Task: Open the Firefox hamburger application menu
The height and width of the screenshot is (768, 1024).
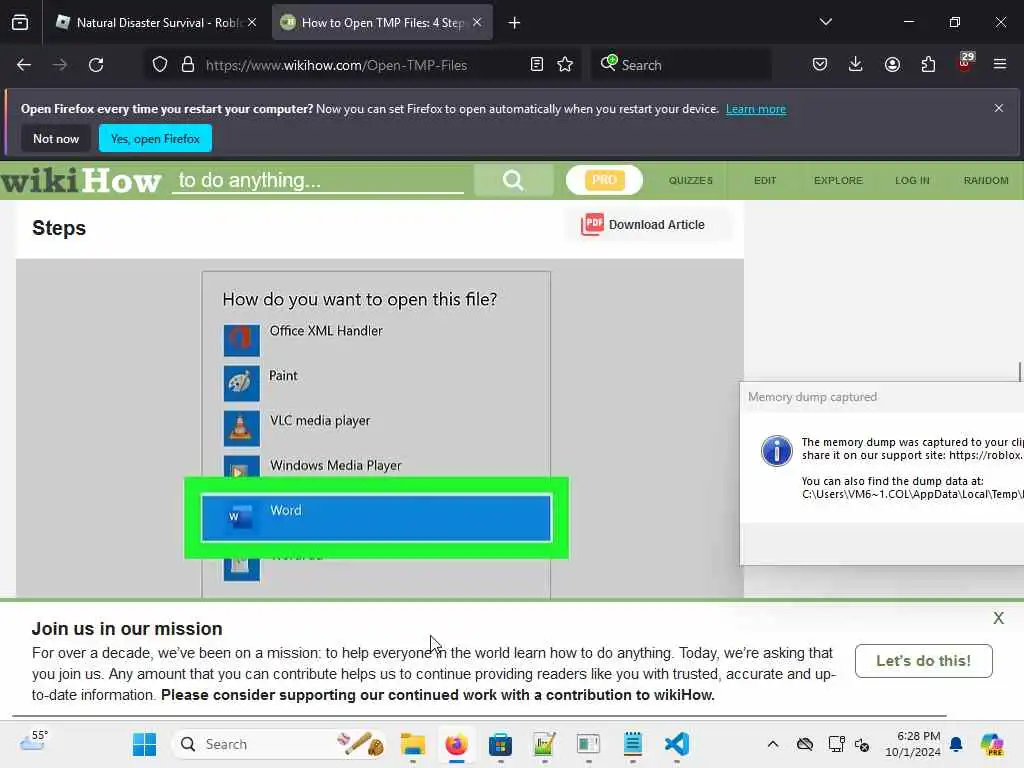Action: pyautogui.click(x=1000, y=65)
